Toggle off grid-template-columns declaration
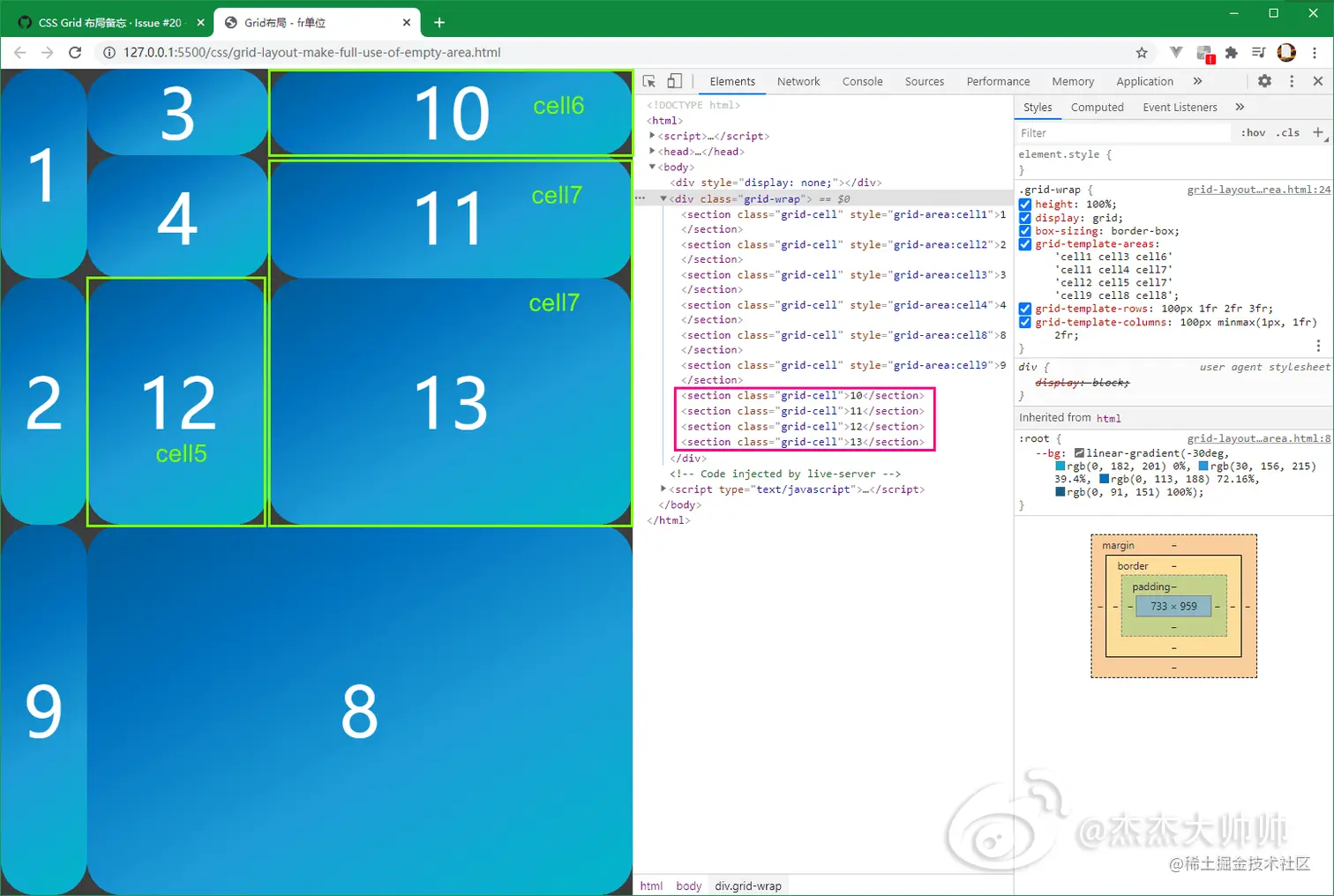The height and width of the screenshot is (896, 1334). [x=1025, y=322]
